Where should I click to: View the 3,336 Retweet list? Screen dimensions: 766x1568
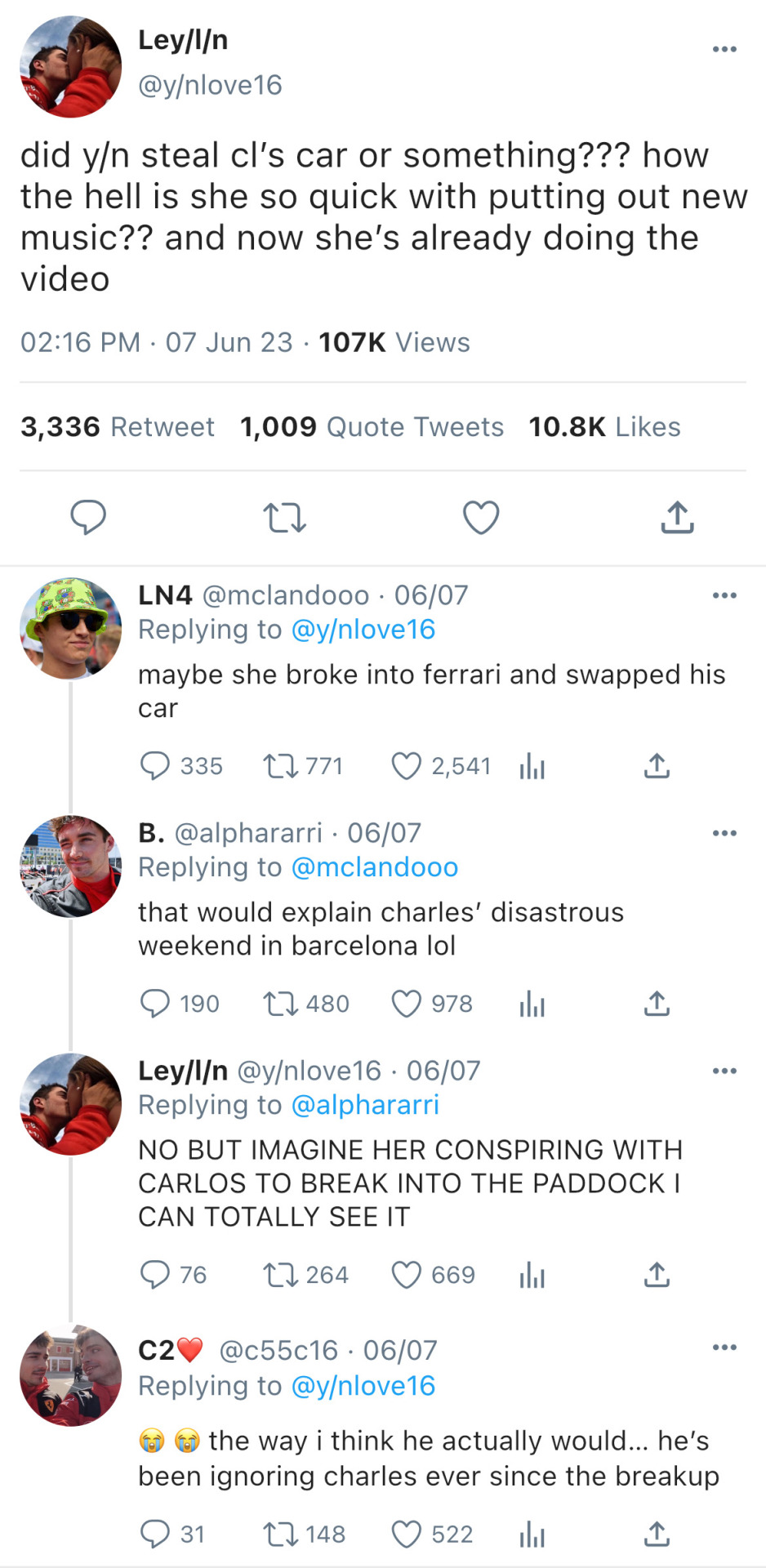(118, 427)
